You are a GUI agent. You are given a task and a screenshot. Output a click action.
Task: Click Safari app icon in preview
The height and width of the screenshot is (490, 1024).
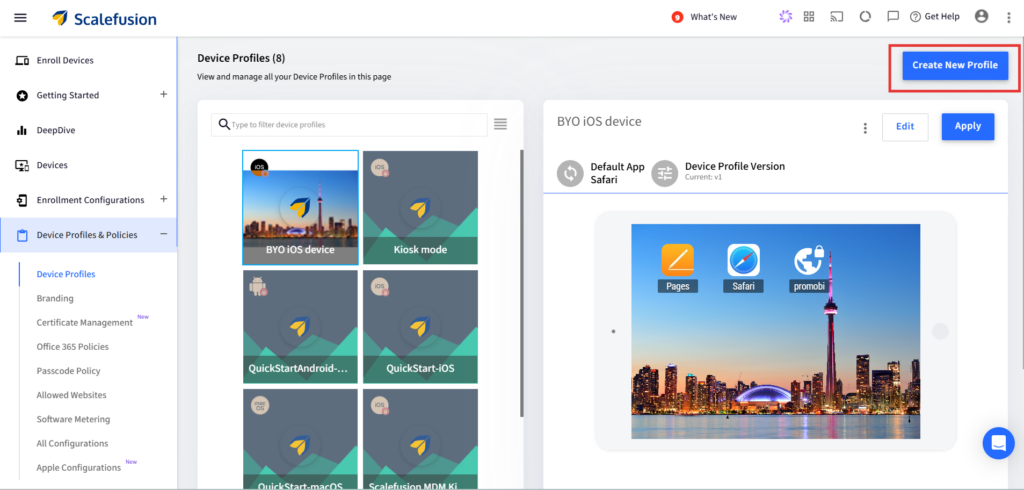pyautogui.click(x=743, y=260)
